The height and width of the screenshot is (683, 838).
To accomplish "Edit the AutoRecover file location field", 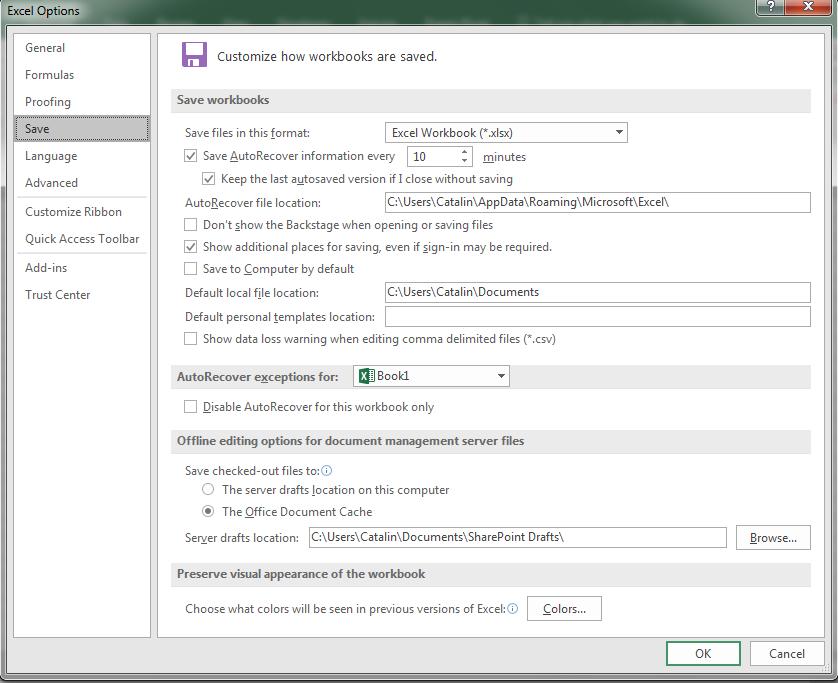I will [598, 202].
